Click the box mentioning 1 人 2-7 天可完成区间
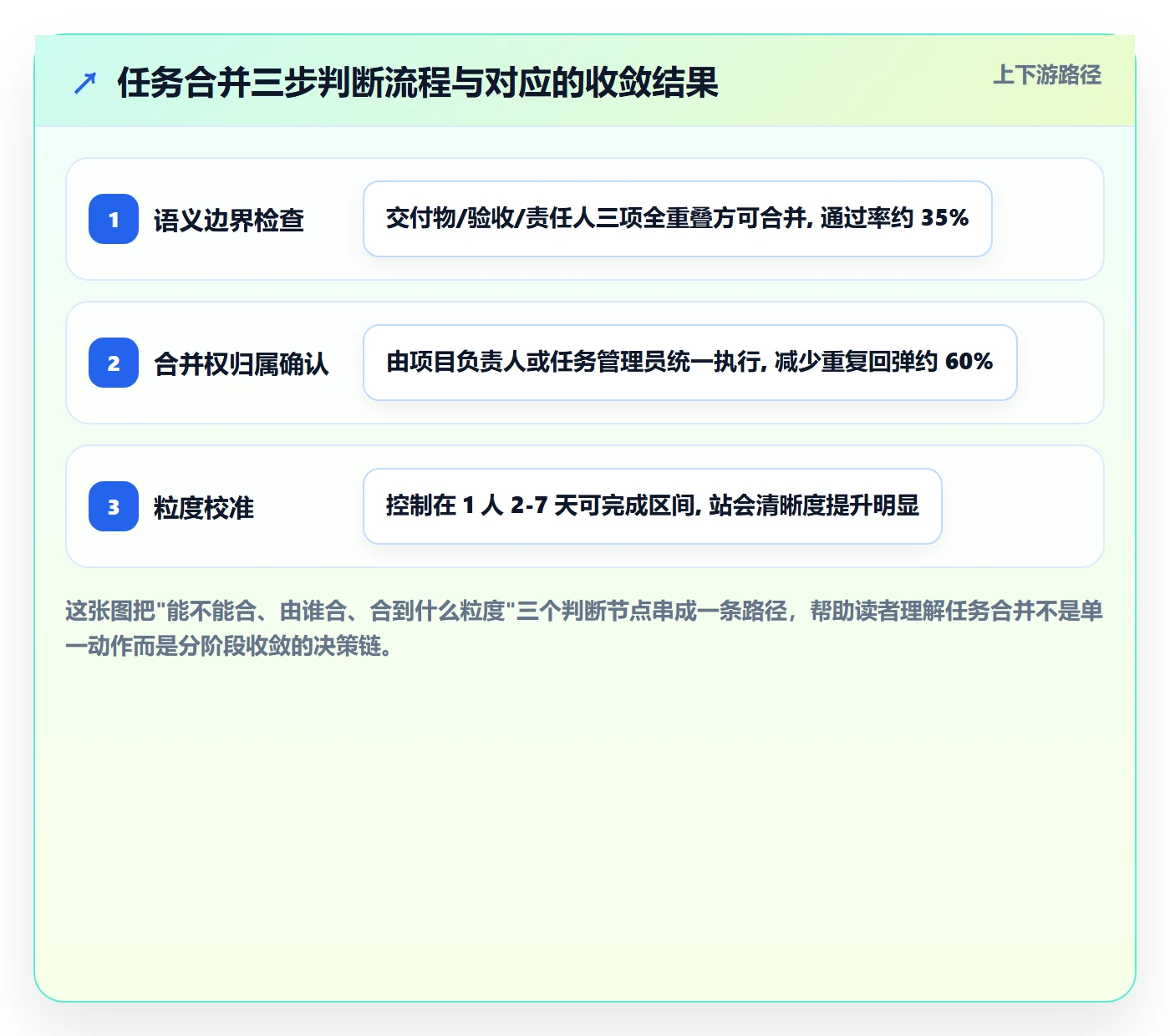1170x1036 pixels. 653,506
